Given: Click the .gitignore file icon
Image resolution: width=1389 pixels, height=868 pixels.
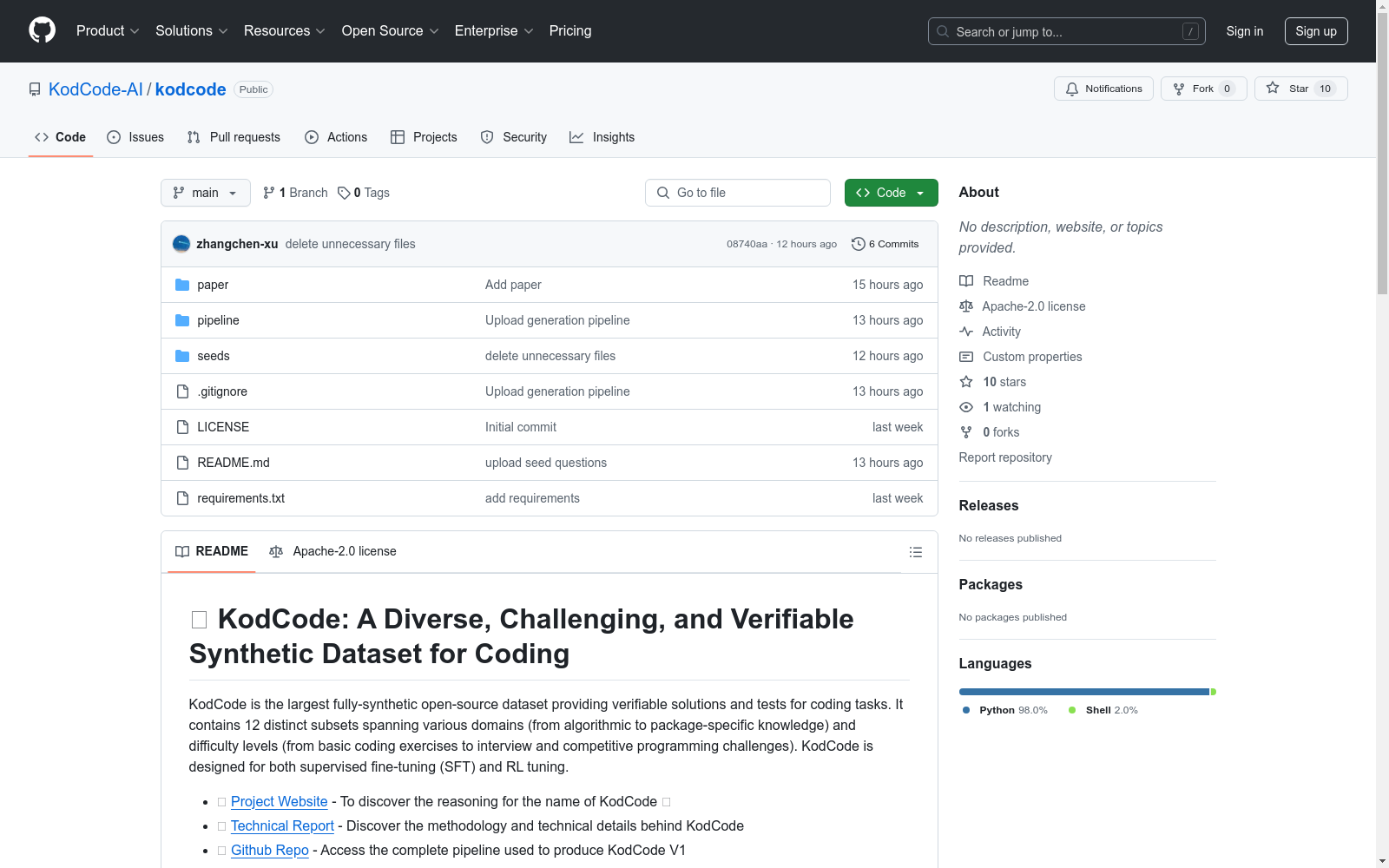Looking at the screenshot, I should coord(182,391).
